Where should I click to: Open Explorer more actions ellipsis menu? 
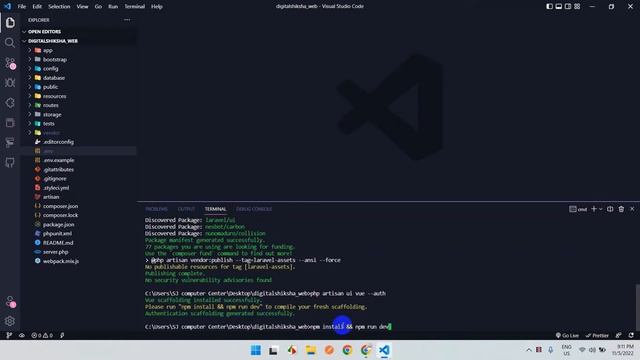[127, 20]
